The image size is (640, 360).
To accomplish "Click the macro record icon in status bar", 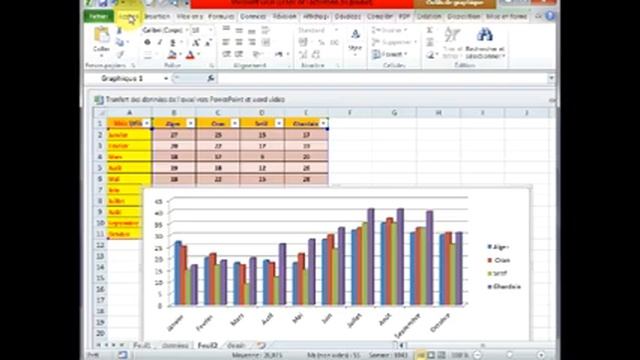I will tap(122, 355).
